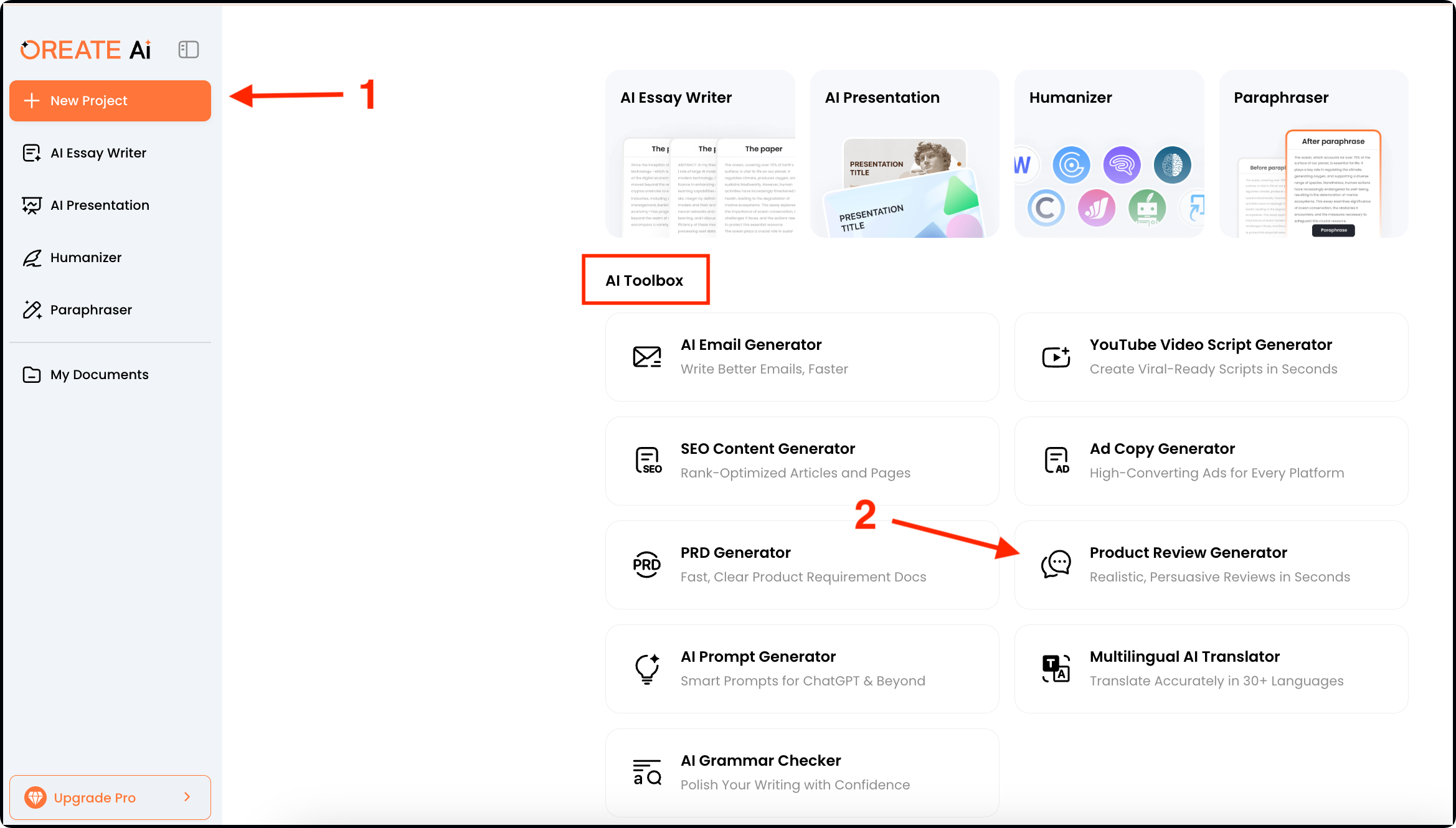This screenshot has width=1456, height=828.
Task: Click 'Smart Prompts for ChatGPT & Beyond' text
Action: pos(803,681)
